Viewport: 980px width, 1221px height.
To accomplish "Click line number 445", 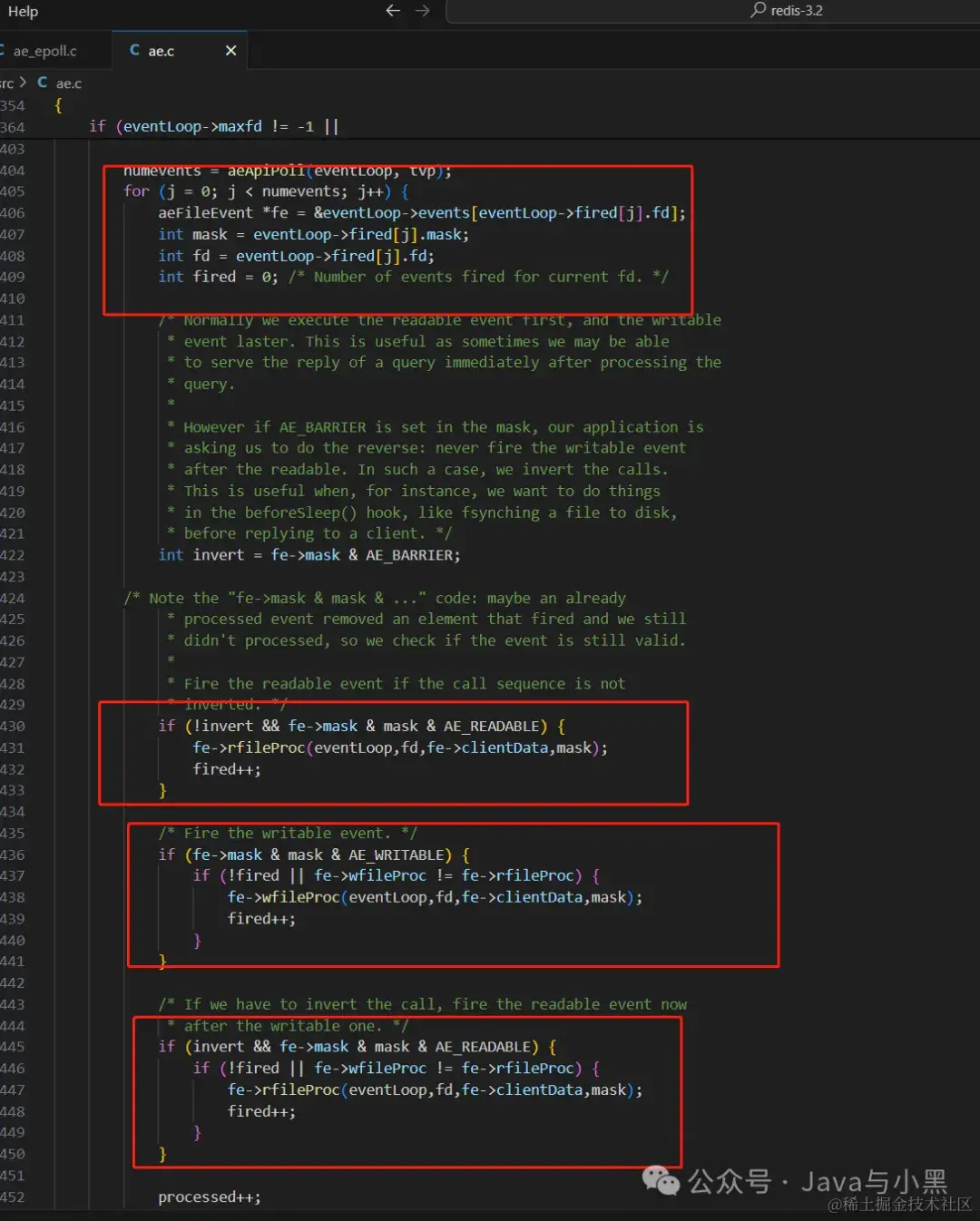I will tap(13, 1047).
